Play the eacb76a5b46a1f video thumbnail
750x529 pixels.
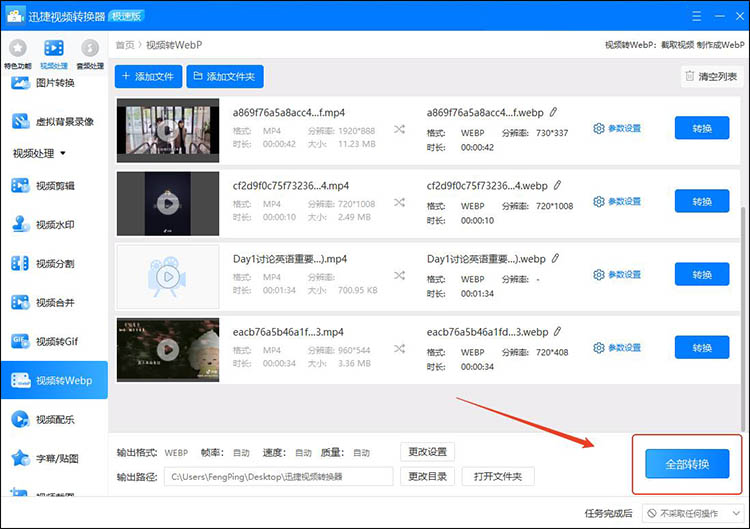tap(168, 350)
